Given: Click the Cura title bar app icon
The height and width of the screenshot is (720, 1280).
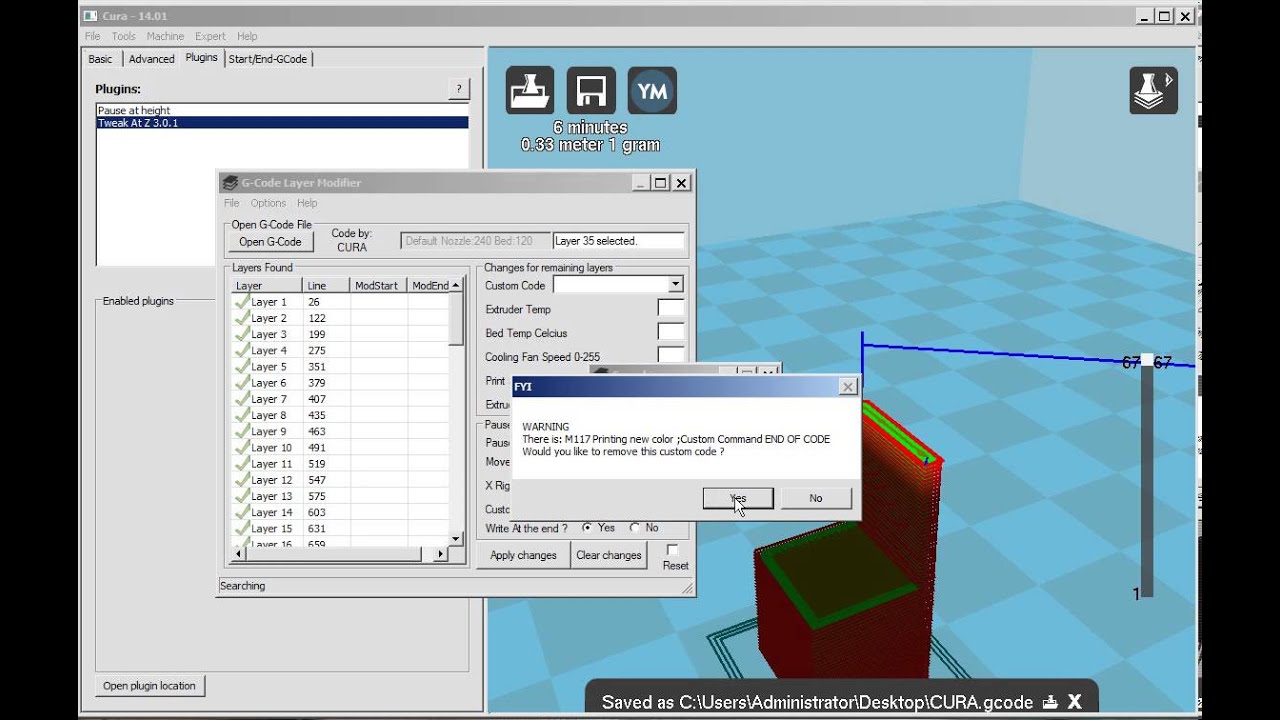Looking at the screenshot, I should (x=90, y=16).
